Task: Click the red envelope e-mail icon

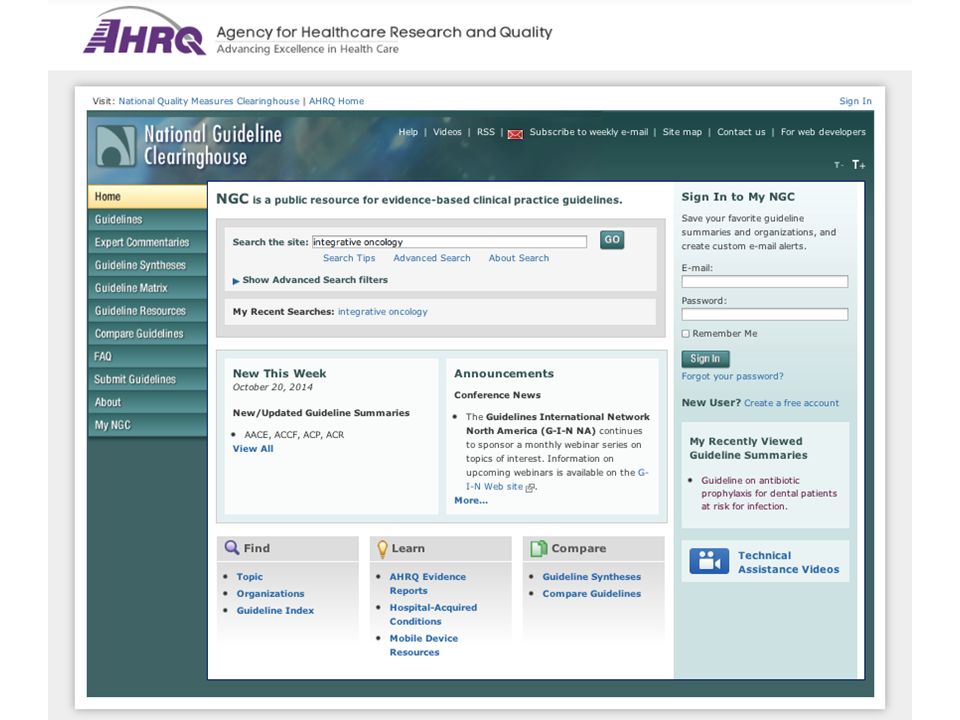Action: (x=516, y=134)
